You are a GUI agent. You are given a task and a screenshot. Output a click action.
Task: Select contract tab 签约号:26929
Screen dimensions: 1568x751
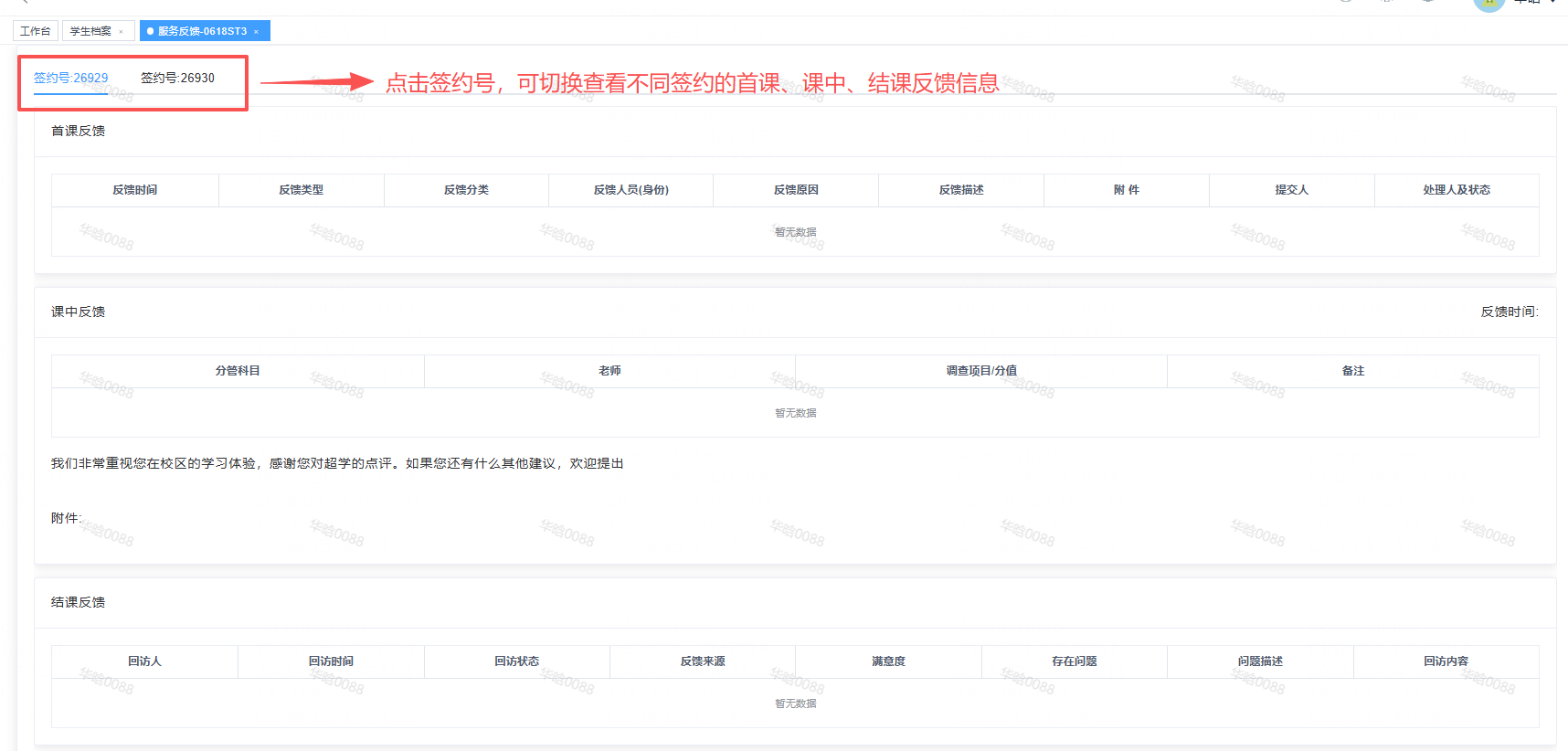(x=70, y=78)
